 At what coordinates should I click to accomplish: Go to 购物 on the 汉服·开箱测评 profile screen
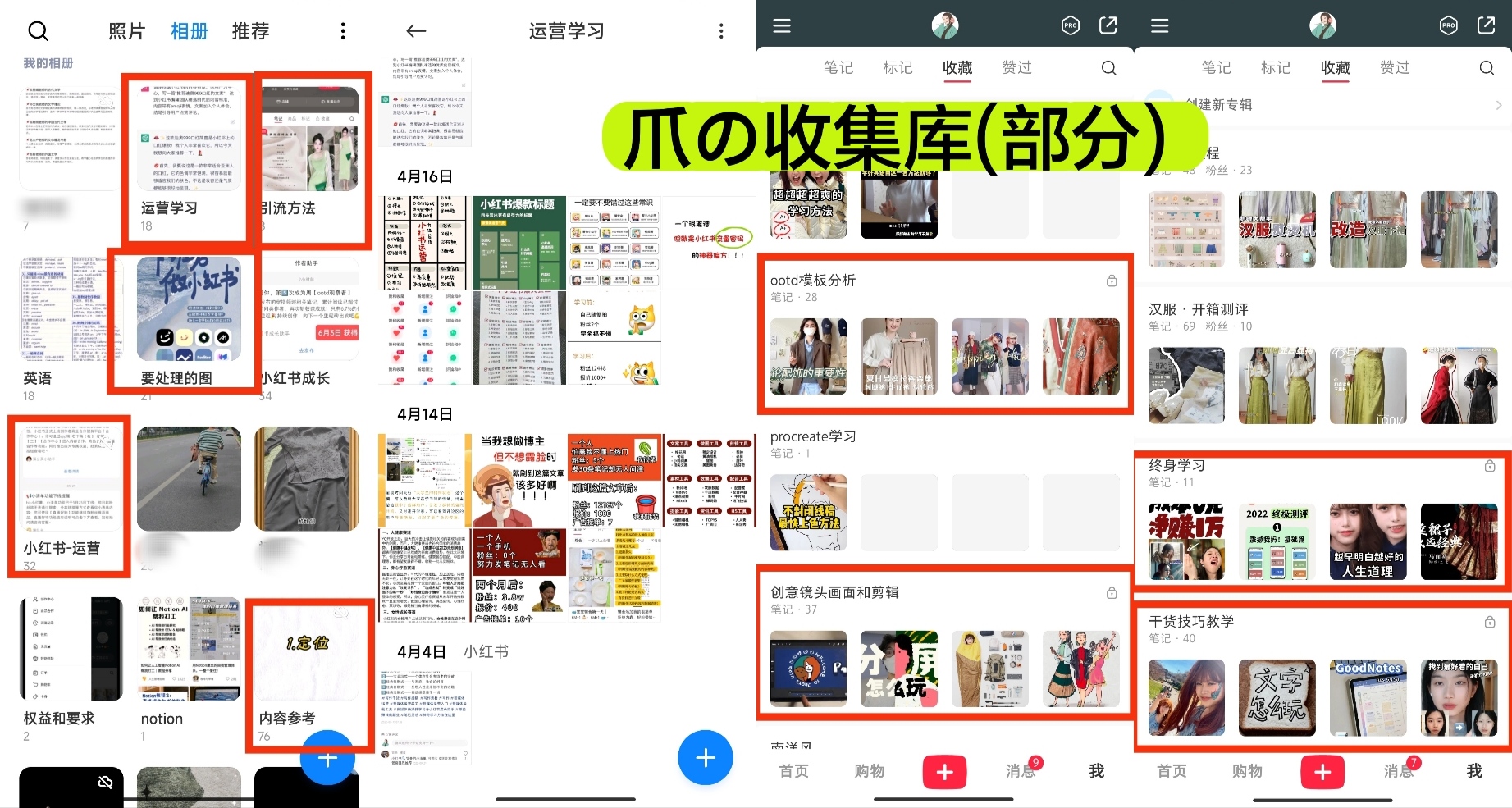pyautogui.click(x=1247, y=771)
